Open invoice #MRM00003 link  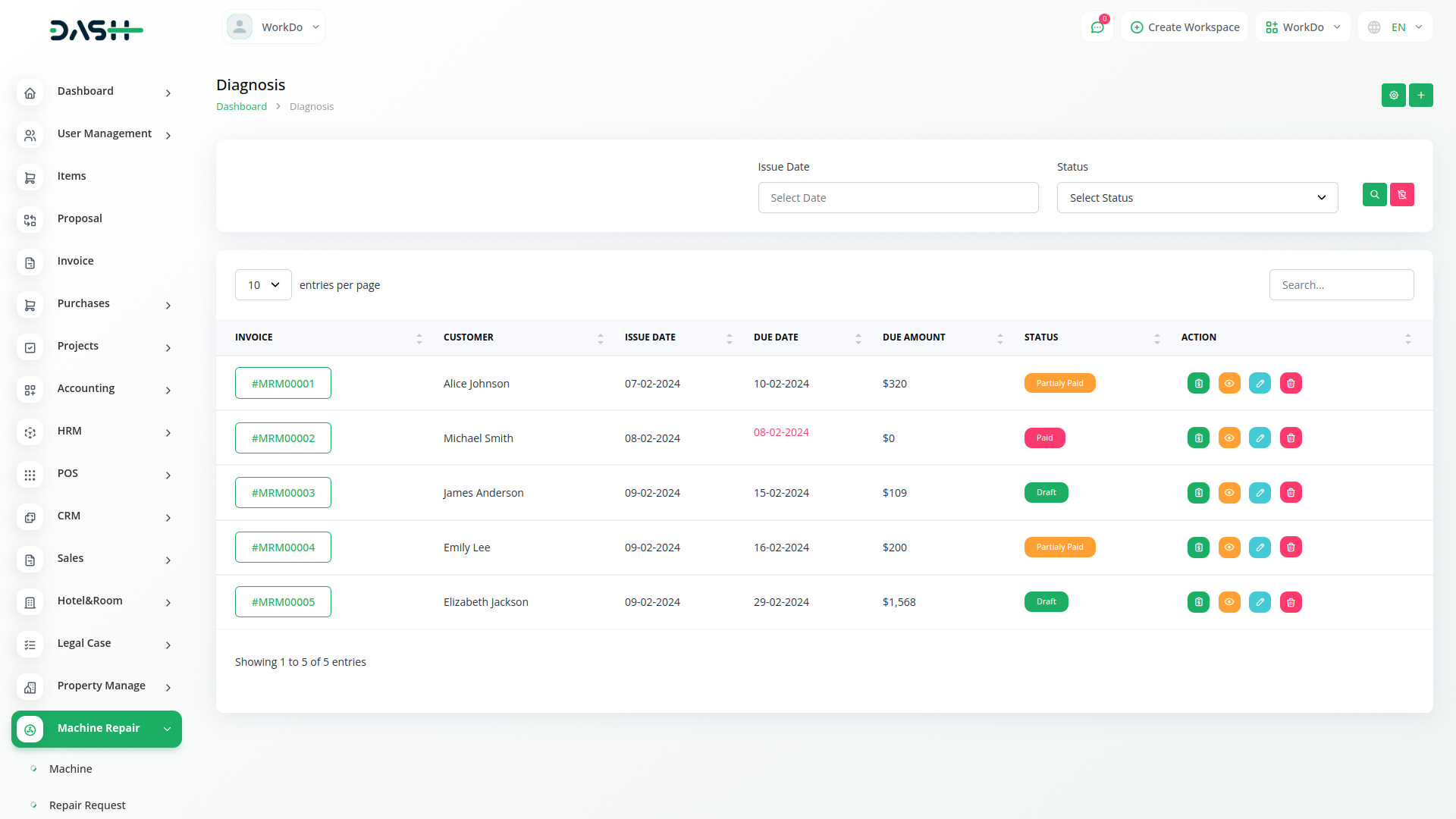coord(283,493)
